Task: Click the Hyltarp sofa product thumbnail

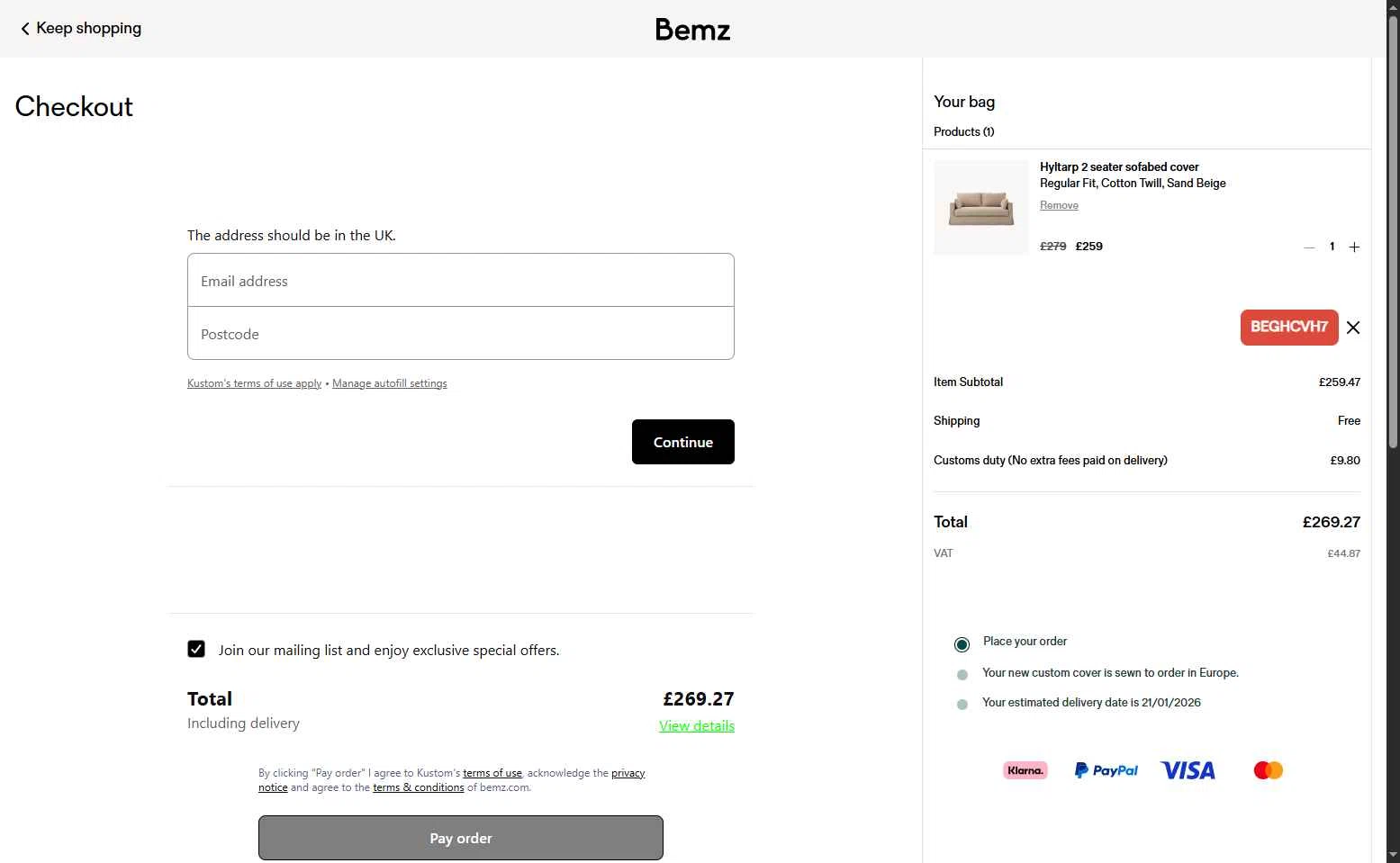Action: (981, 208)
